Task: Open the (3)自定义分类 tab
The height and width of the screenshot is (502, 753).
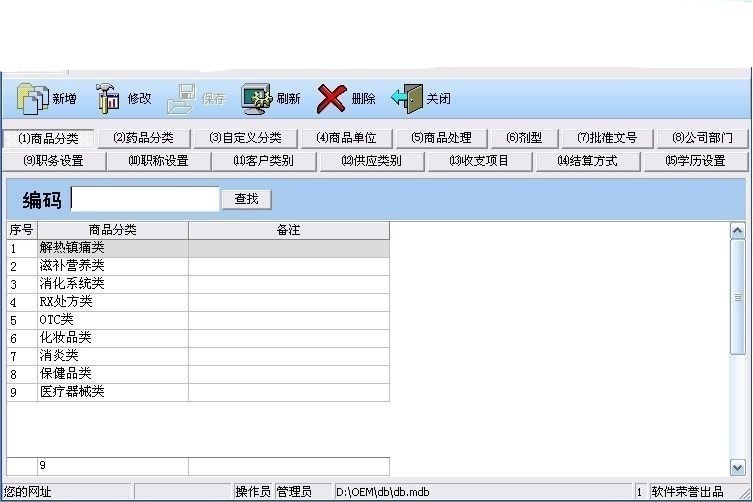Action: [245, 138]
